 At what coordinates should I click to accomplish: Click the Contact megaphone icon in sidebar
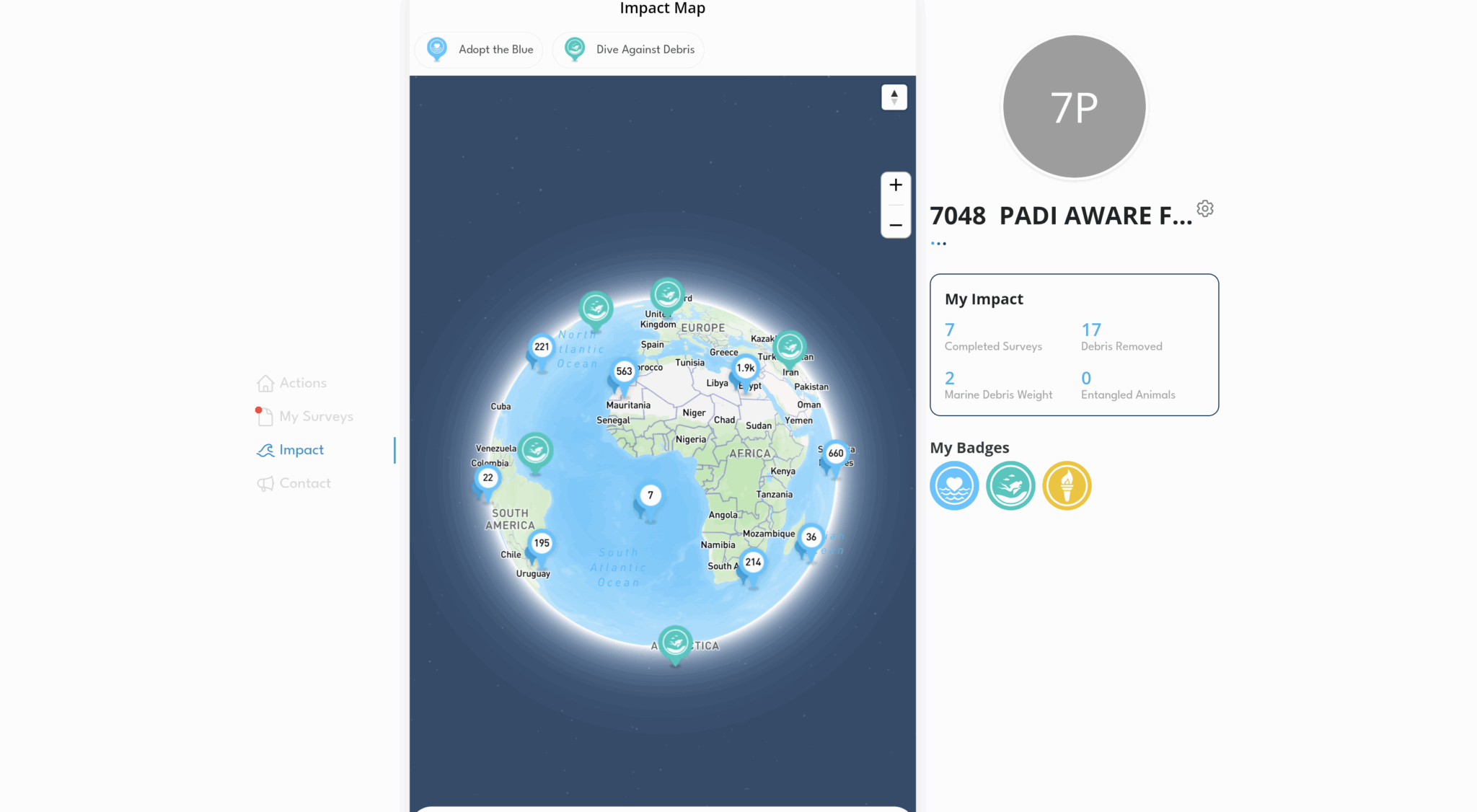(x=266, y=483)
